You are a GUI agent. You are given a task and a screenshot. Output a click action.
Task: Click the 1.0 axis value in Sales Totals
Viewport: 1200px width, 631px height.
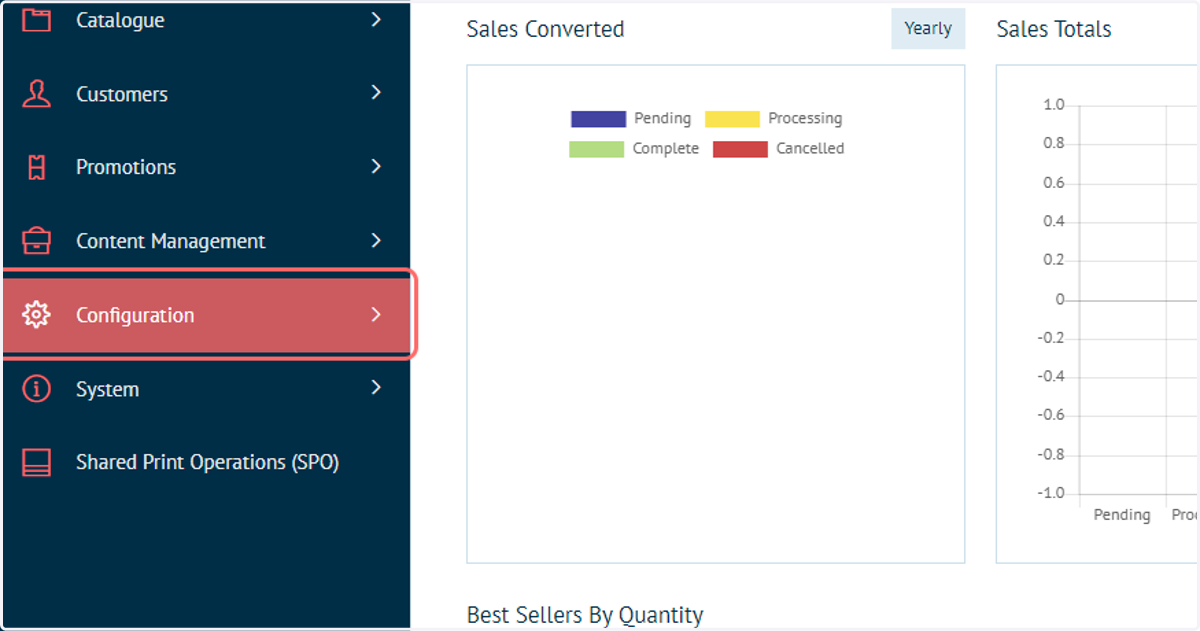pyautogui.click(x=1054, y=104)
